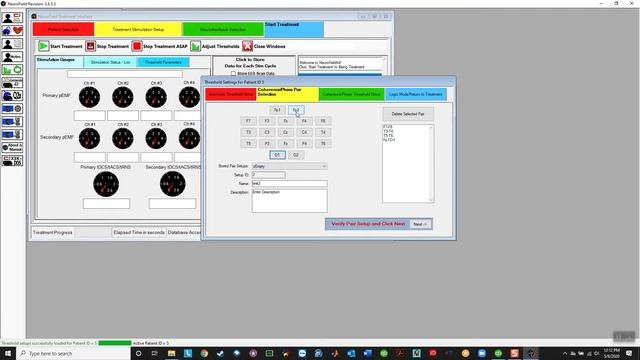Screen dimensions: 640x360
Task: Switch to Stimulation Status - List tab
Action: (110, 62)
